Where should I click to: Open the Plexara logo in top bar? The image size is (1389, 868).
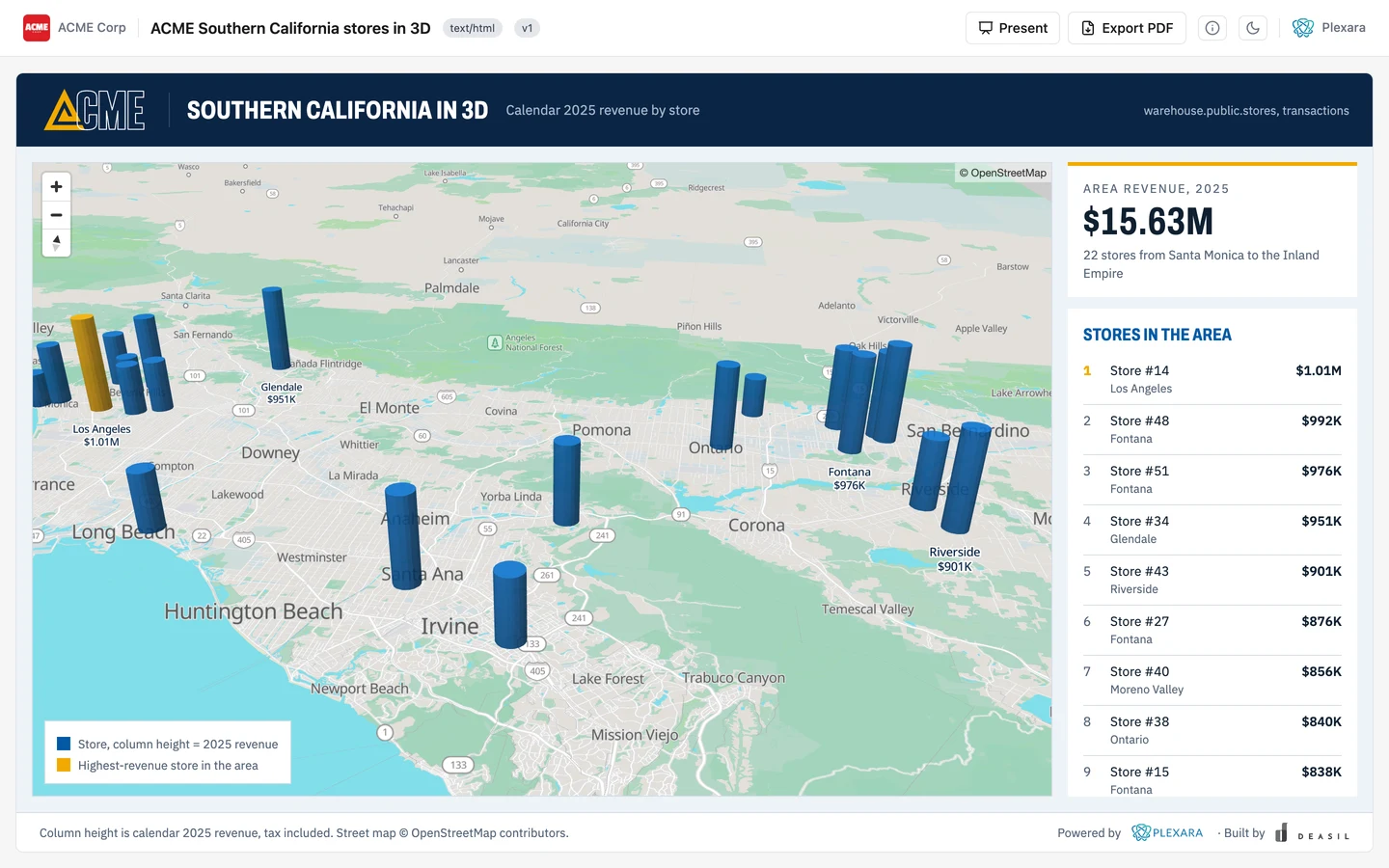pos(1329,28)
